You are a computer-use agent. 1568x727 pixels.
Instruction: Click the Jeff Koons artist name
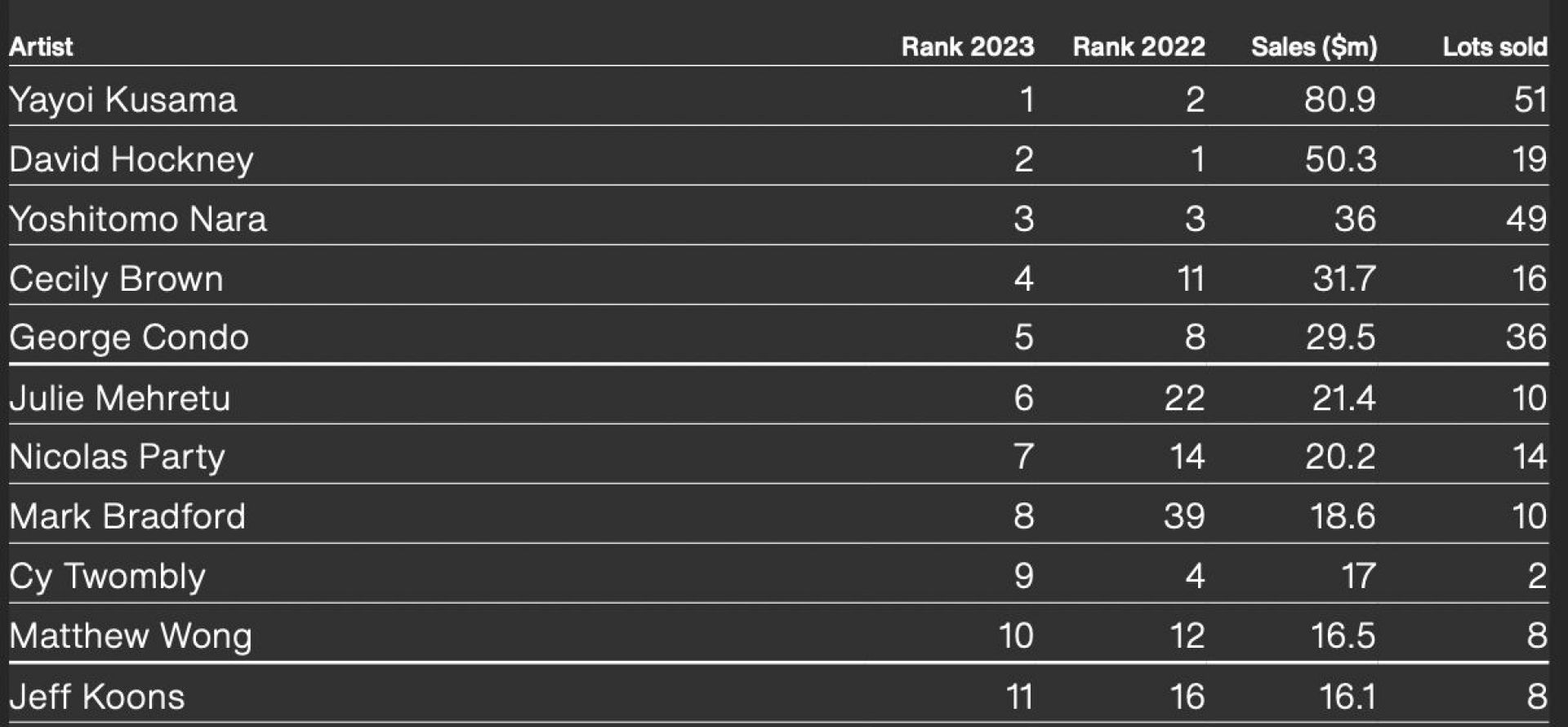[97, 697]
